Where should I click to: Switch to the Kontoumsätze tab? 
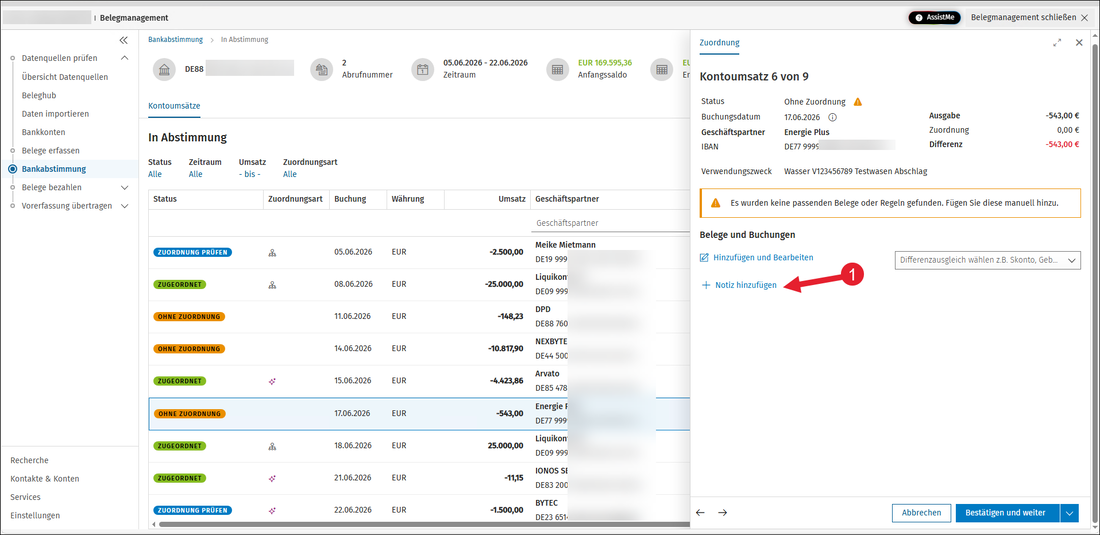click(175, 106)
